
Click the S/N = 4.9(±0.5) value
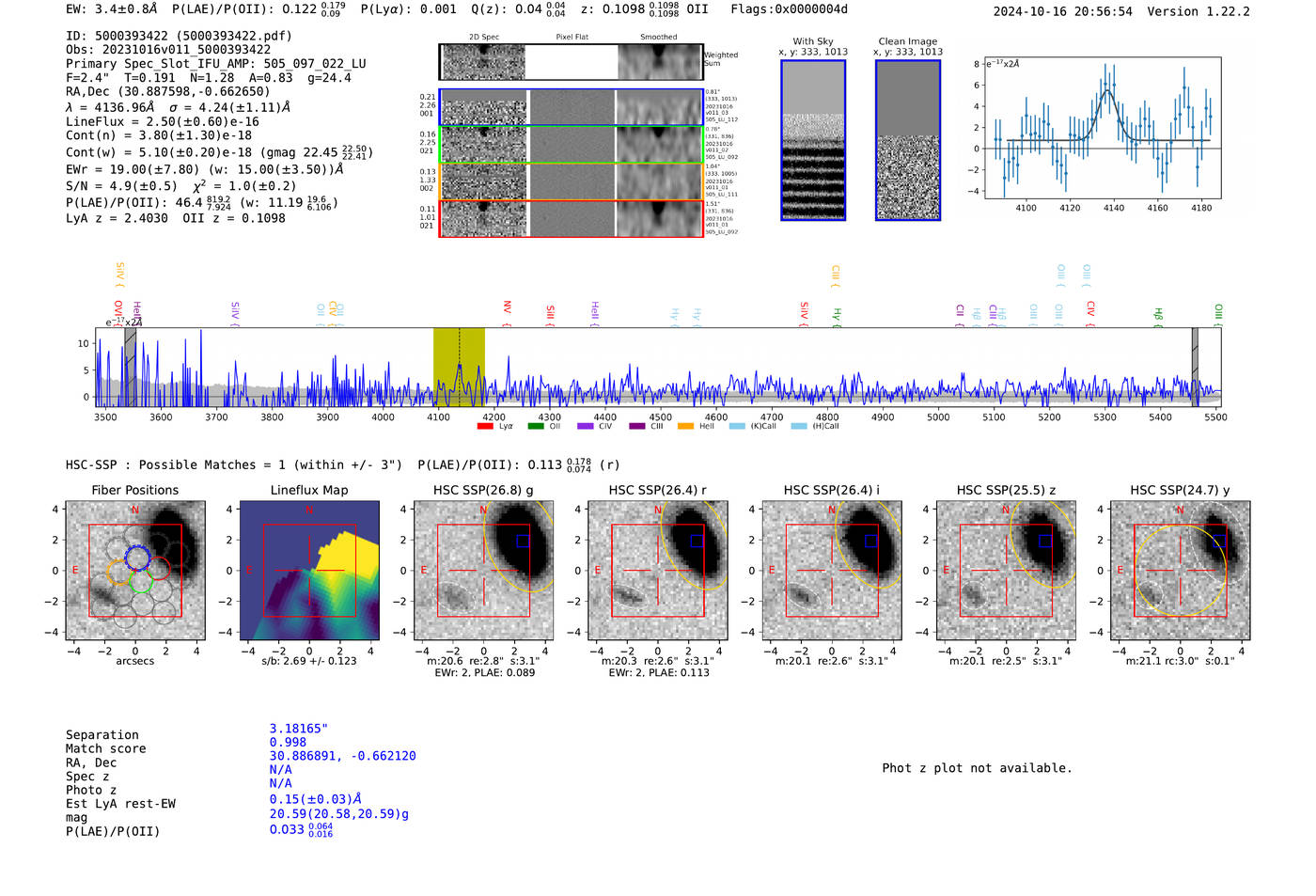click(121, 186)
